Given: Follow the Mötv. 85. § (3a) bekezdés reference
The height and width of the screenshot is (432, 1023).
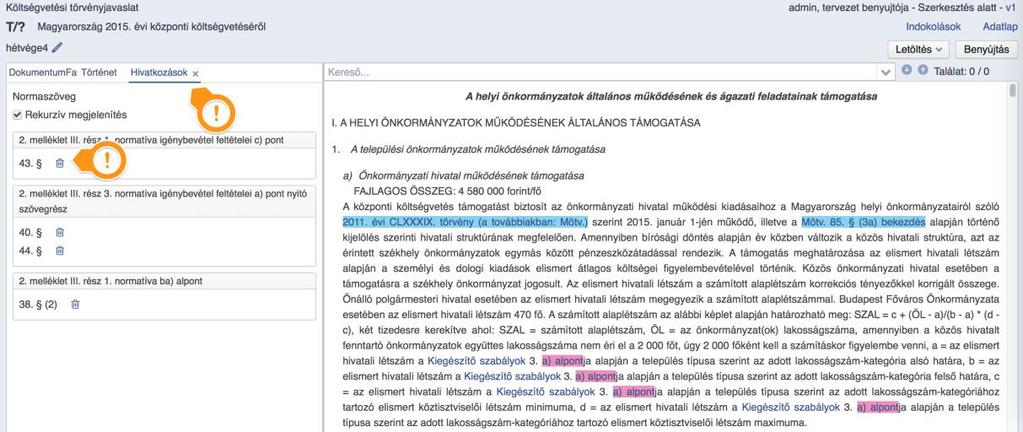Looking at the screenshot, I should tap(863, 222).
